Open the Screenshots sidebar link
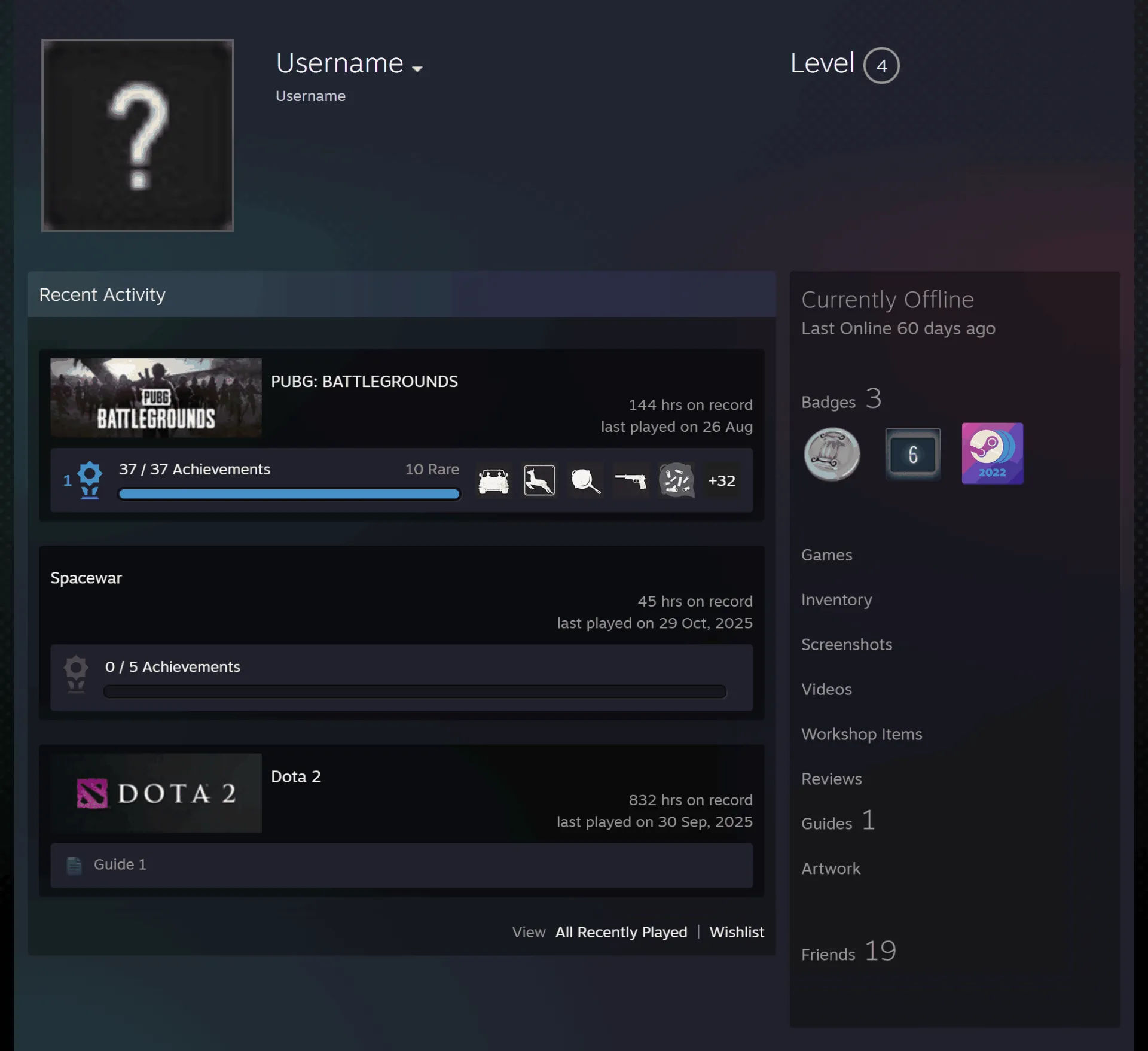This screenshot has width=1148, height=1051. 847,645
